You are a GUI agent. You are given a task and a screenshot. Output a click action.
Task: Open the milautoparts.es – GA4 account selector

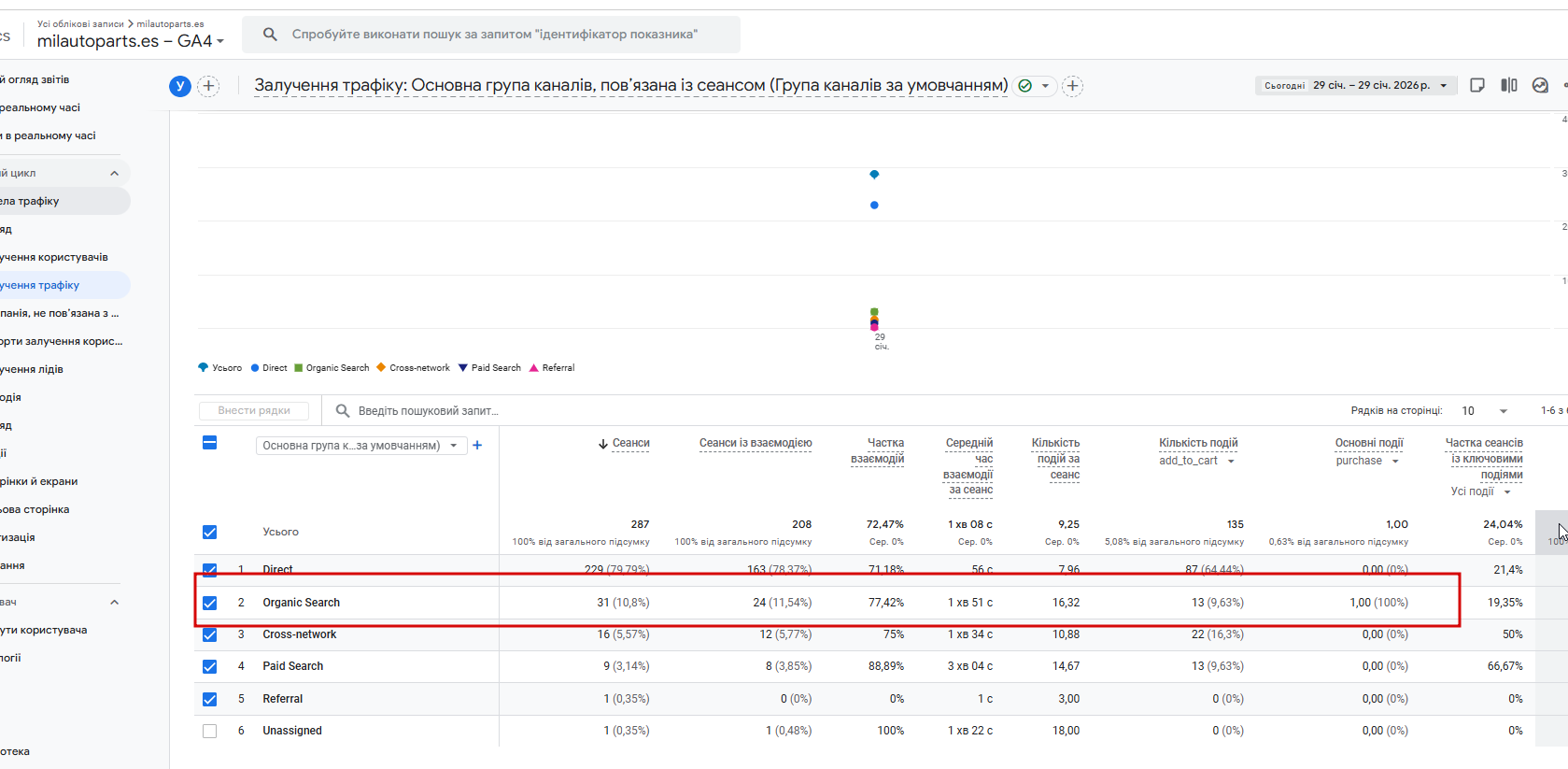coord(131,41)
